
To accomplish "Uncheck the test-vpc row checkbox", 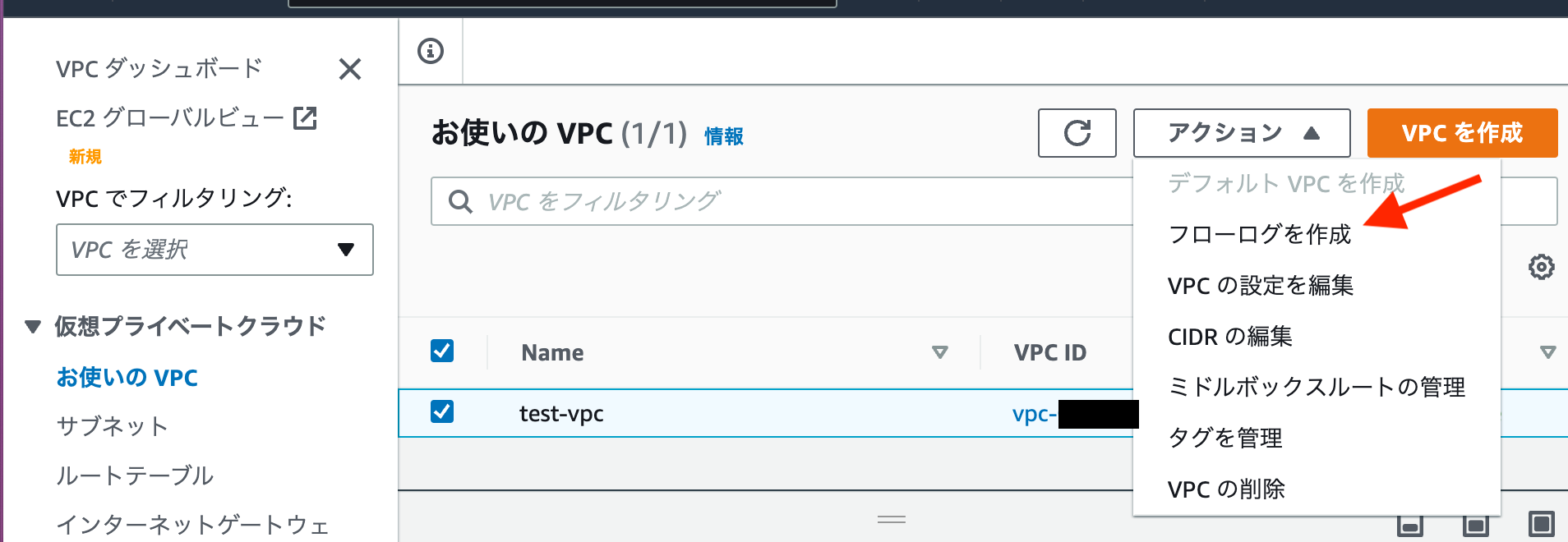I will [442, 413].
